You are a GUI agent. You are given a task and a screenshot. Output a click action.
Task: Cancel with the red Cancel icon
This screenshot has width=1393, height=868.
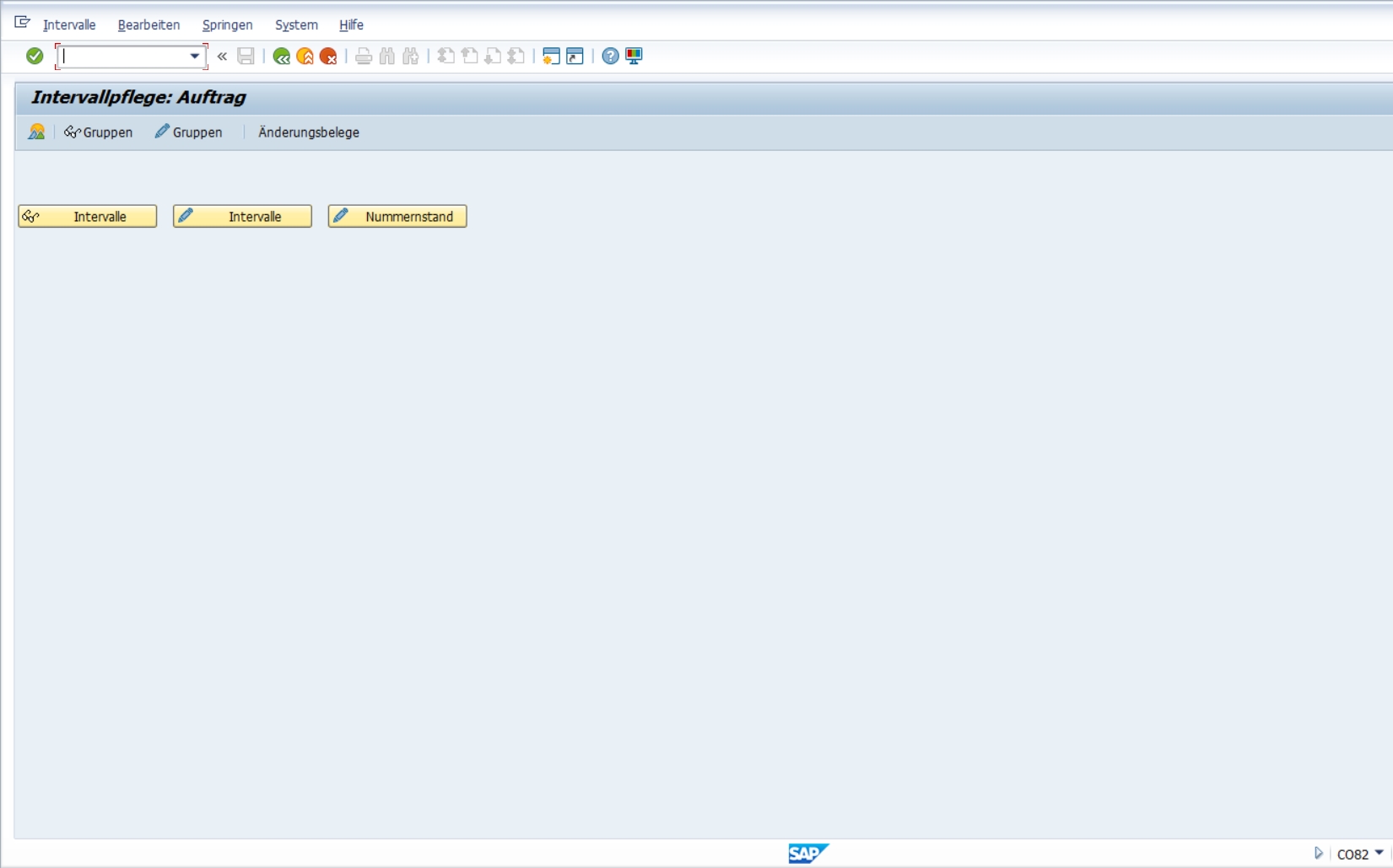tap(329, 57)
